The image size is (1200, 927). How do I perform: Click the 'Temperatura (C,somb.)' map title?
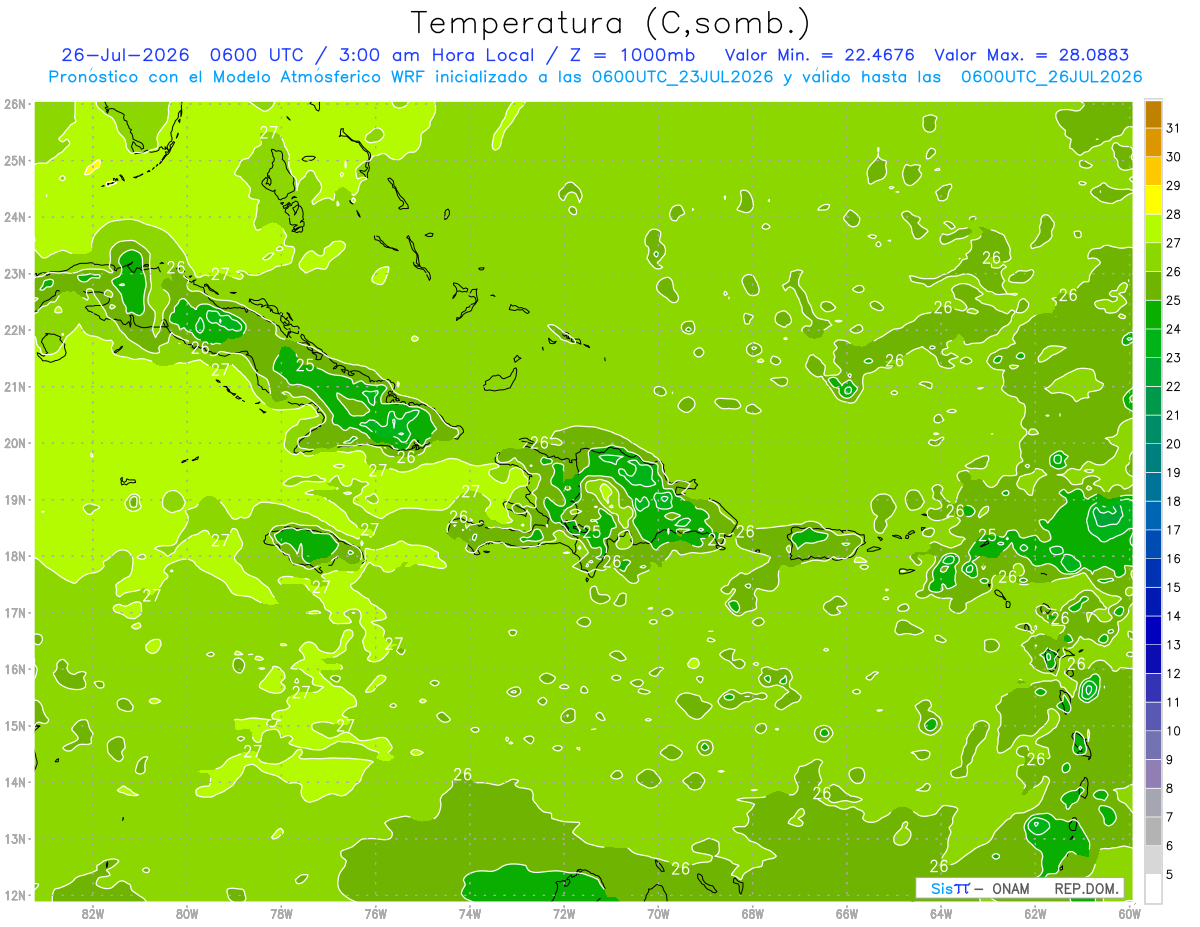pos(610,24)
